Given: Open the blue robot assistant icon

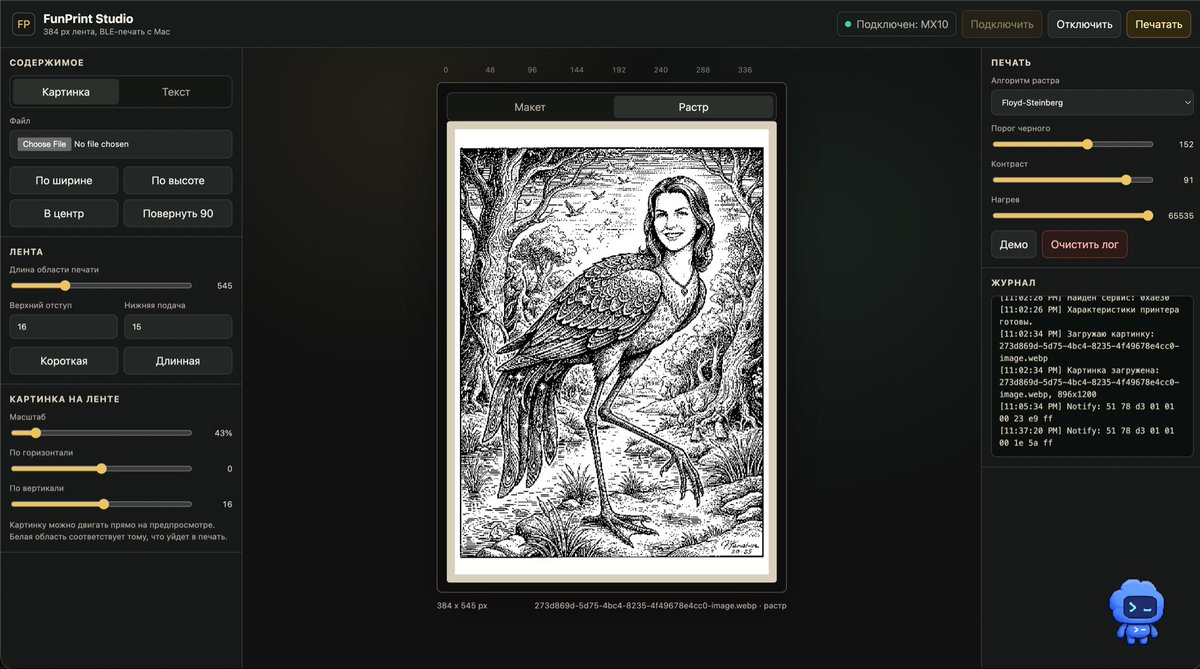Looking at the screenshot, I should coord(1137,609).
